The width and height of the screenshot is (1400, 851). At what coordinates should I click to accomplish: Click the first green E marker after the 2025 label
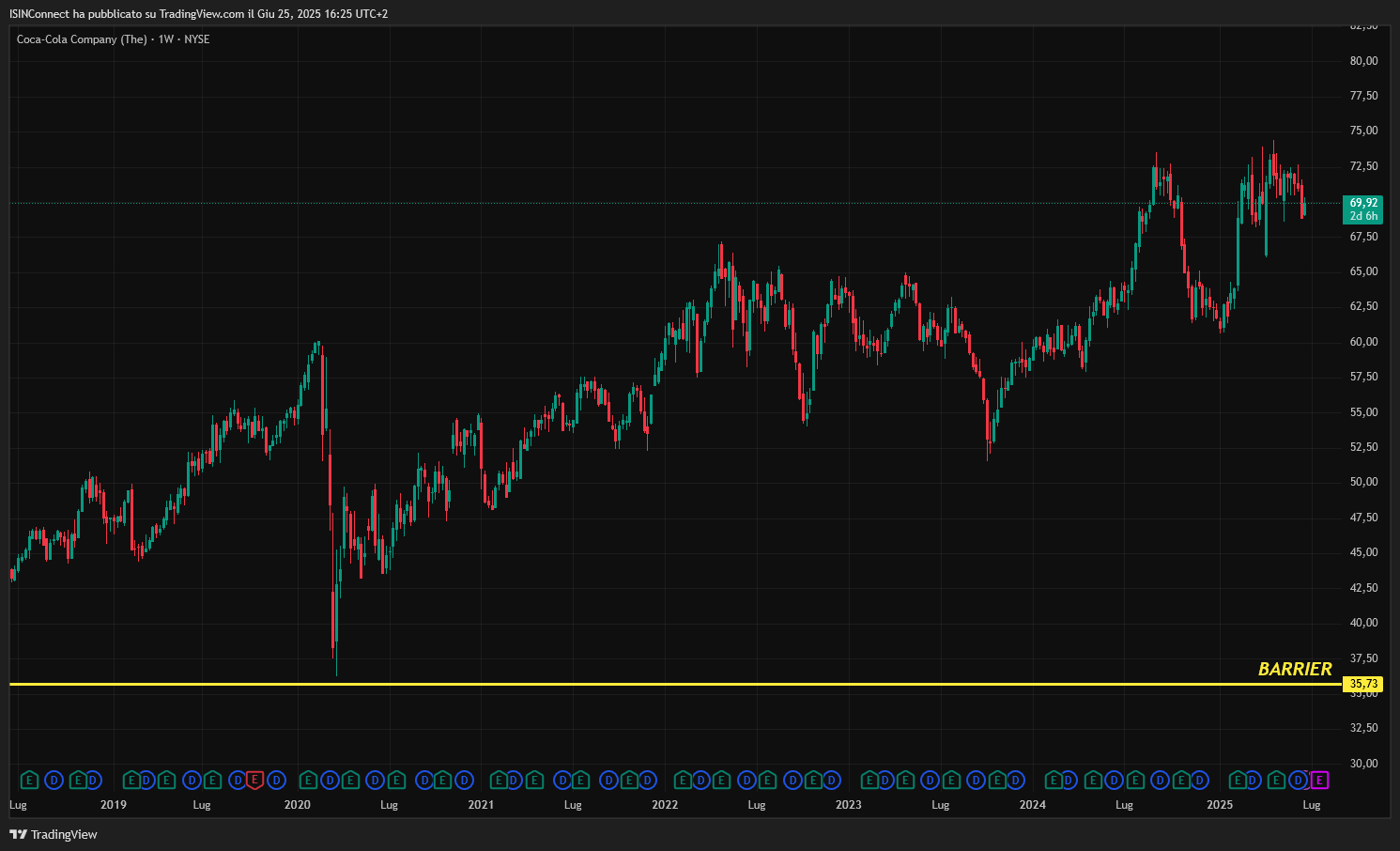1238,780
